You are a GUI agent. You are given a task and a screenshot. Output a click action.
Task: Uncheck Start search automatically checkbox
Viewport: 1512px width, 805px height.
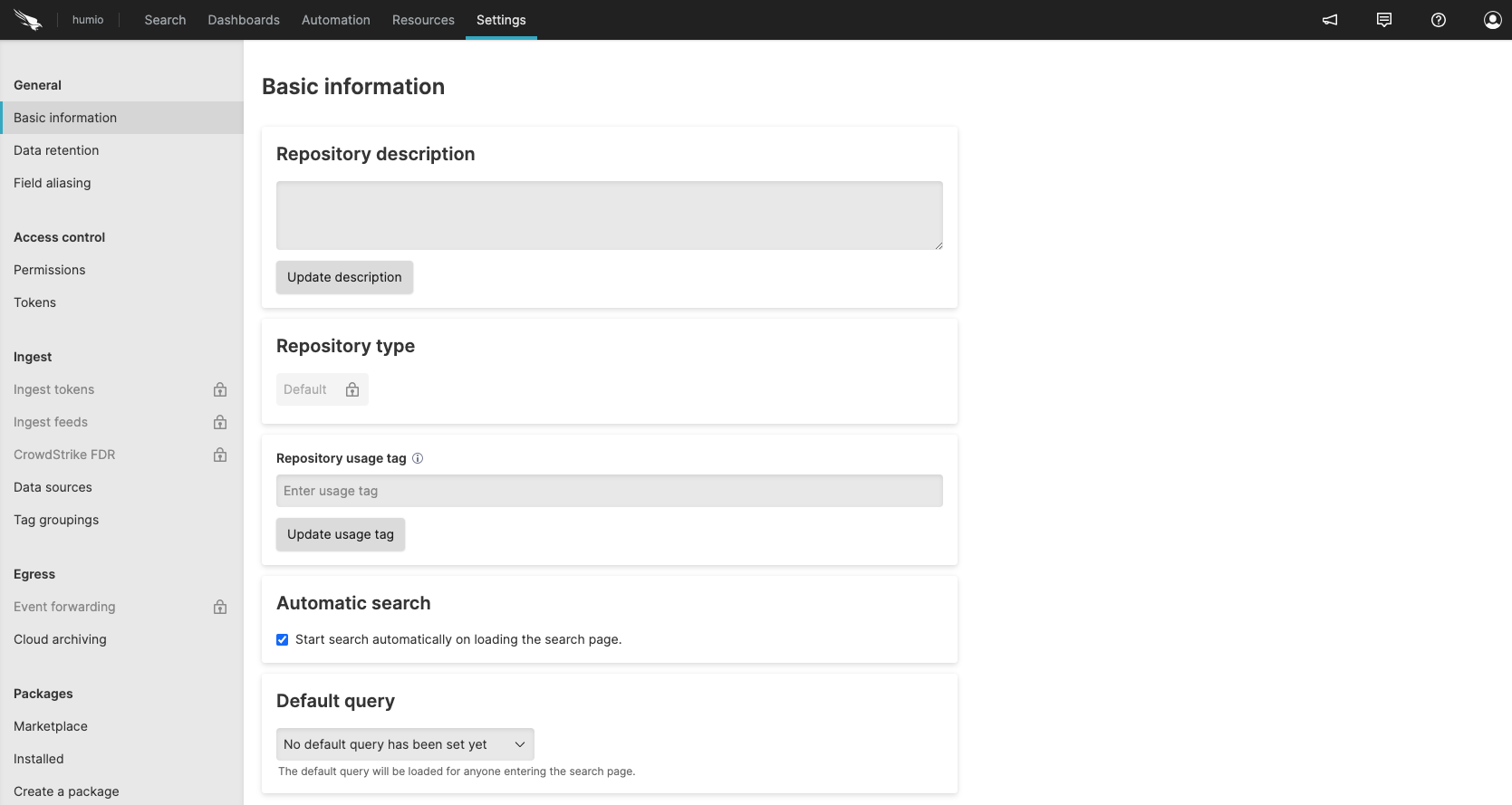point(283,639)
